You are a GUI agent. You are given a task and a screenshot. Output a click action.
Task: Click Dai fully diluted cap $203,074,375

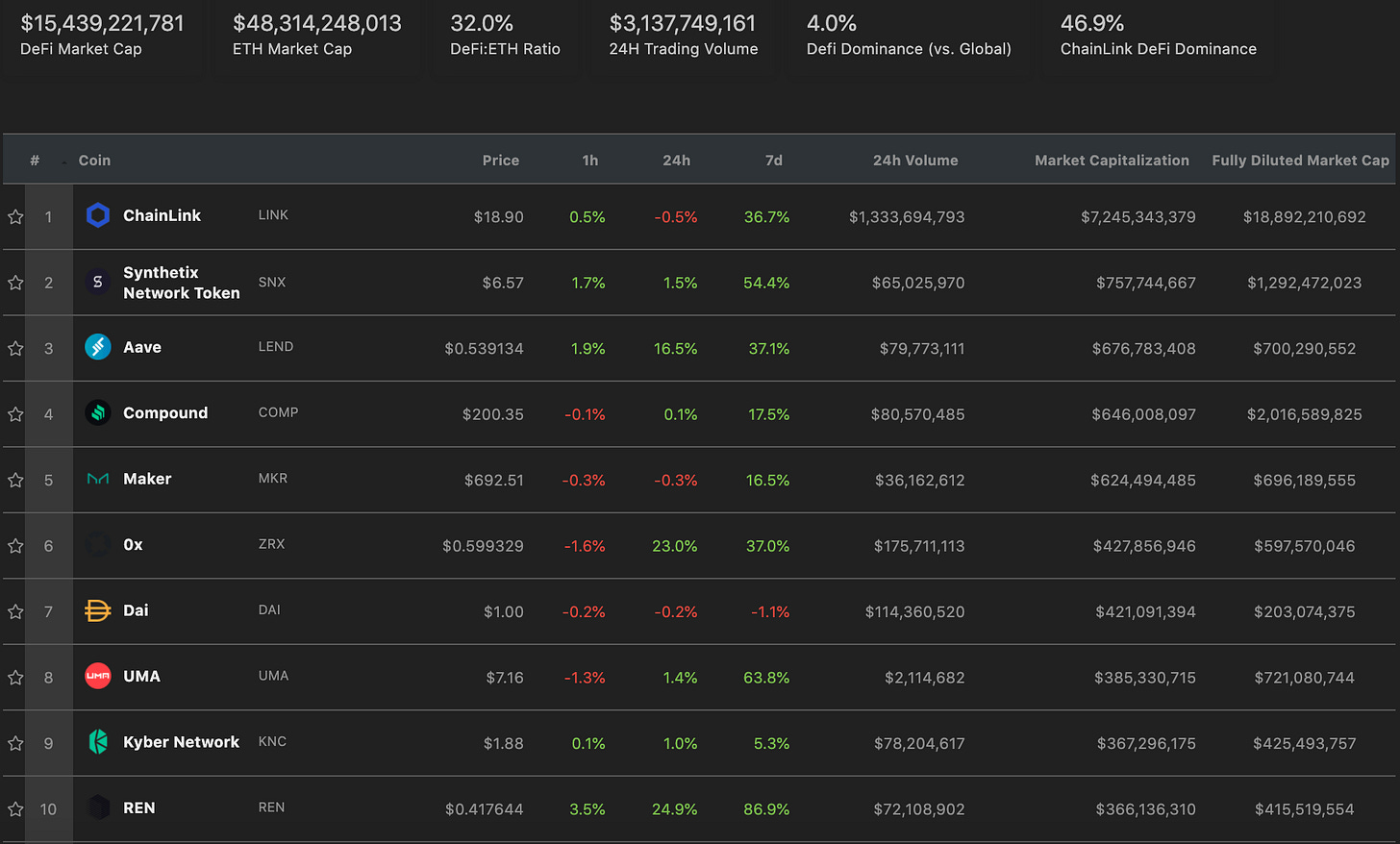[1305, 611]
